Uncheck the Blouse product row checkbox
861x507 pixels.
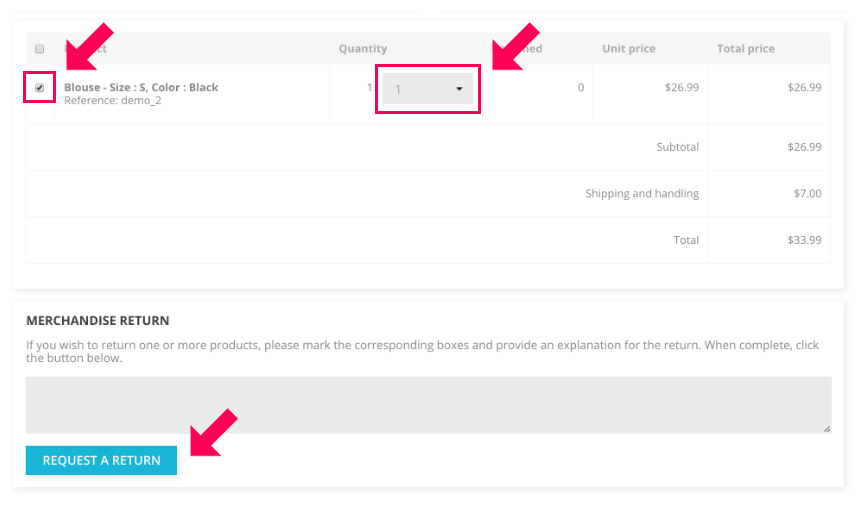click(40, 88)
